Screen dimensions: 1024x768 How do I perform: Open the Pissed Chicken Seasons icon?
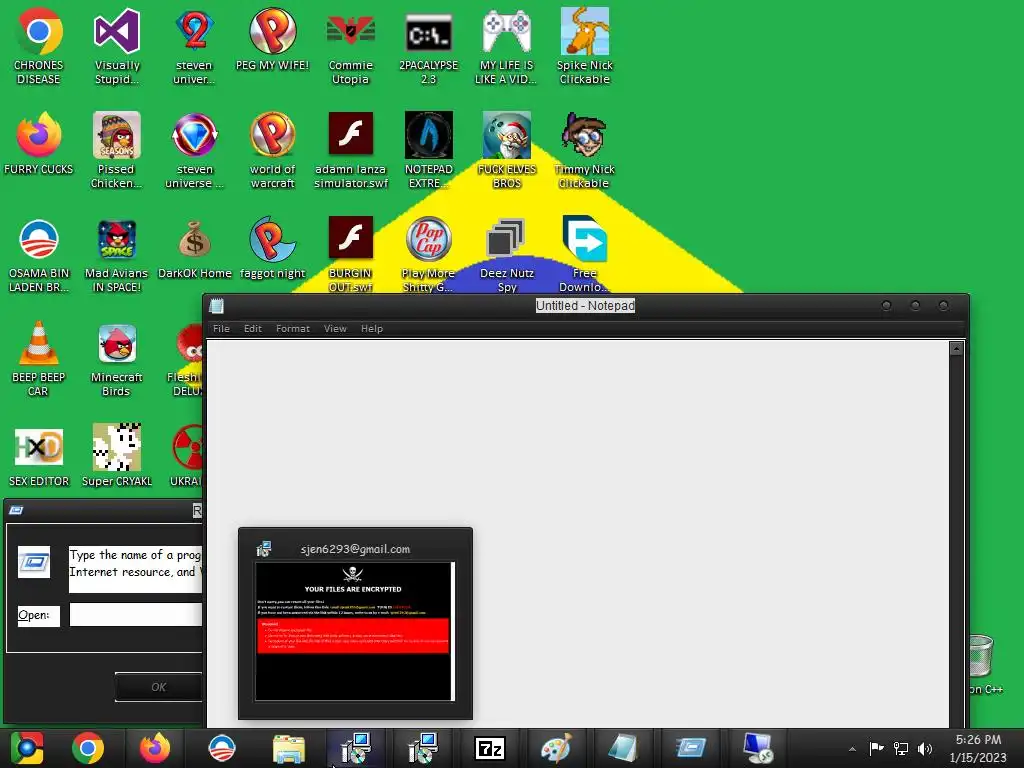[x=116, y=150]
